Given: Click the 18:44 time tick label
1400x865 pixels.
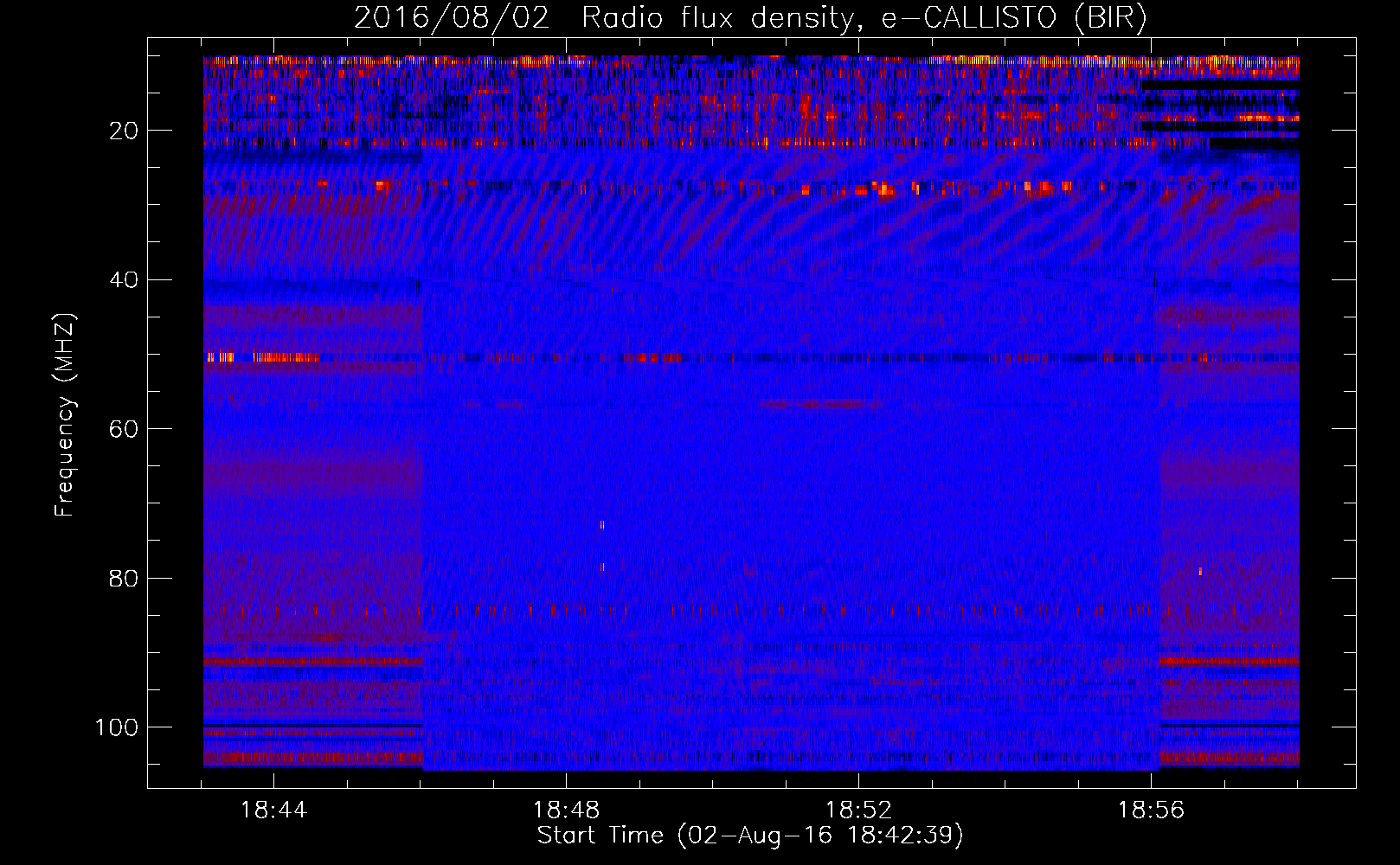Looking at the screenshot, I should 273,811.
